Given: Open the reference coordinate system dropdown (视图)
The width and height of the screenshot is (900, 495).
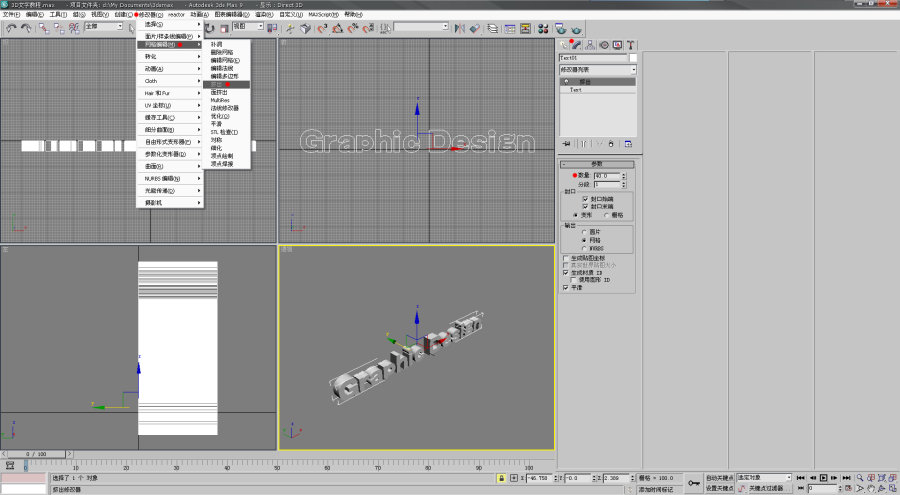Looking at the screenshot, I should coord(247,26).
